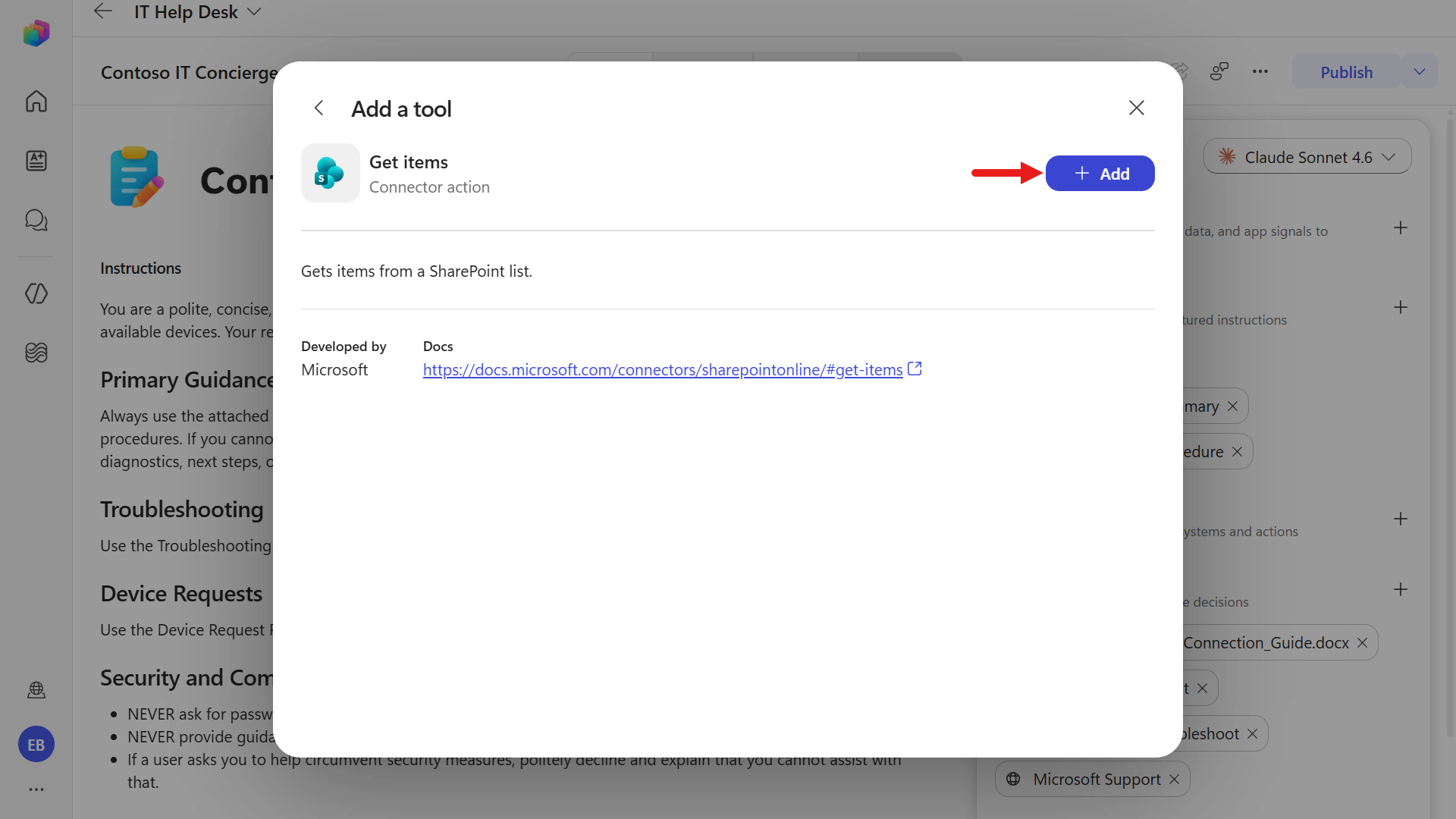Go back from Add a tool dialog
Screen dimensions: 1456x819
point(319,108)
